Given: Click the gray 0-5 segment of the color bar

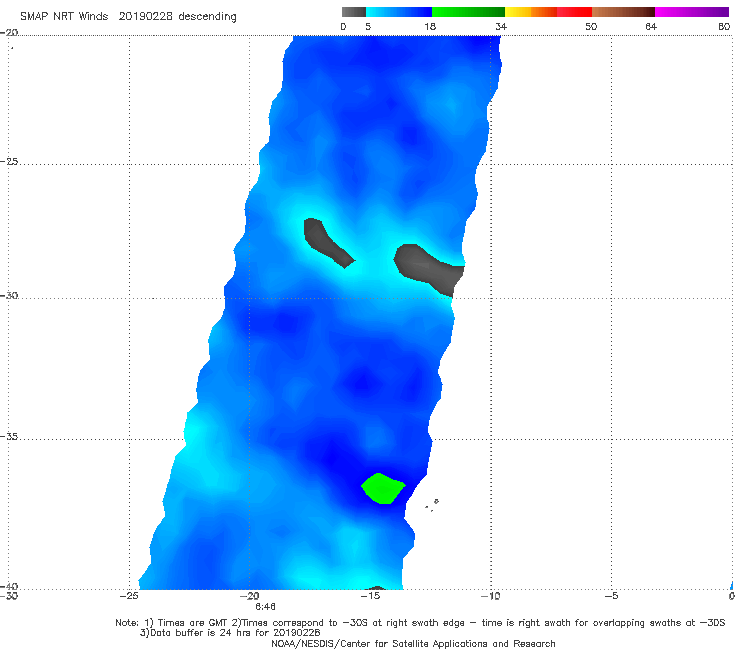Looking at the screenshot, I should coord(354,12).
